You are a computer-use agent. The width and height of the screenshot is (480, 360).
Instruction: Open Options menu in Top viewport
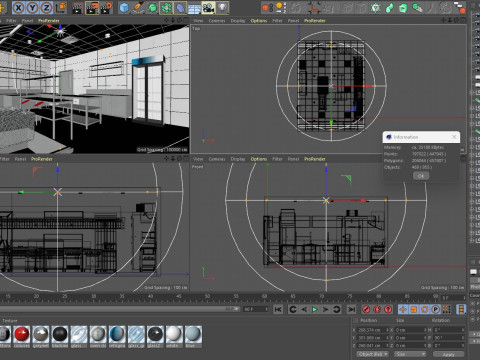coord(259,21)
